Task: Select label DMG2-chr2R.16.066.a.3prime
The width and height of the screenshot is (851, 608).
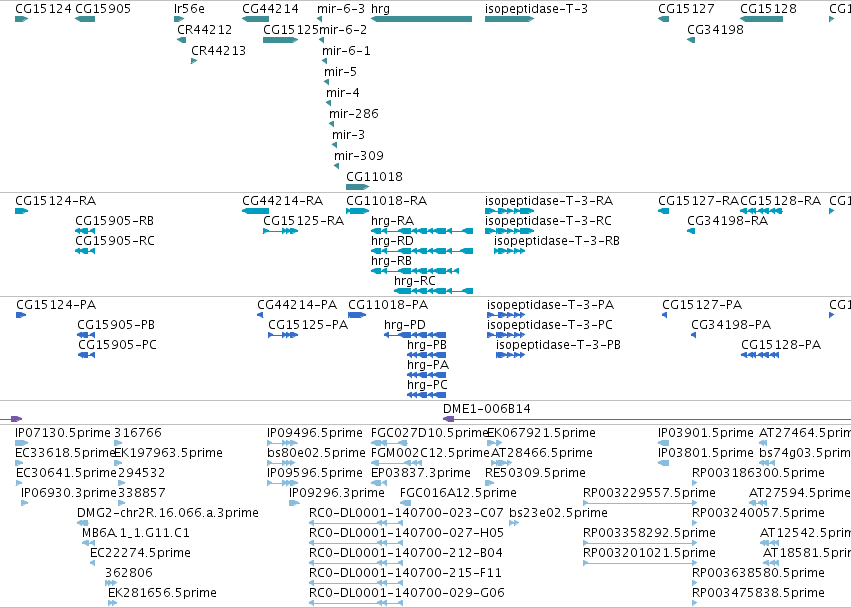Action: click(168, 513)
